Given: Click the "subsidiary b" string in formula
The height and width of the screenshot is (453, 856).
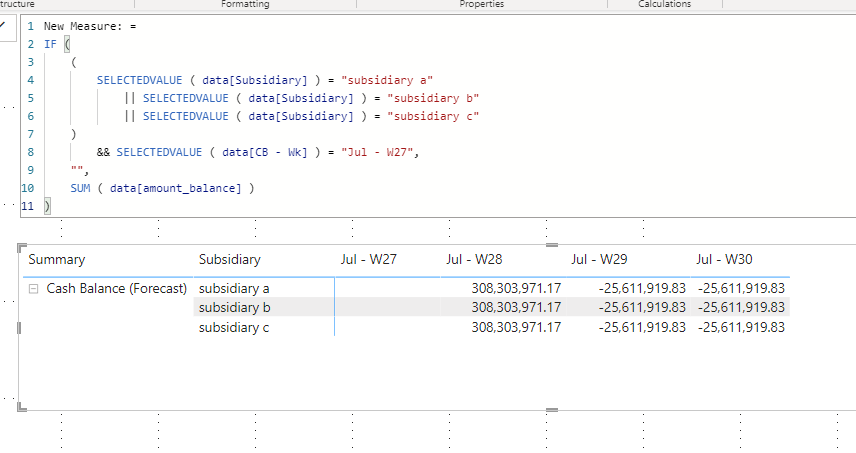Looking at the screenshot, I should (433, 98).
